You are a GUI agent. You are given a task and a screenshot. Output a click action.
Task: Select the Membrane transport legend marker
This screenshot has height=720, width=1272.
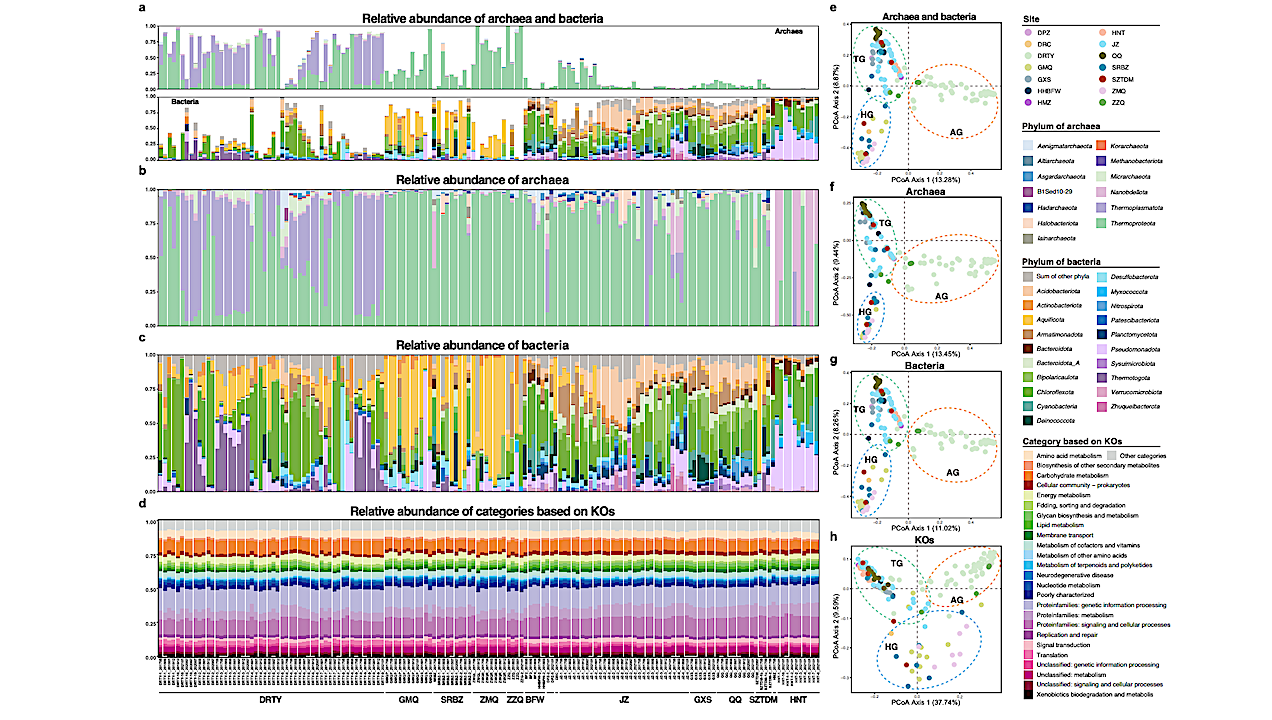click(x=1030, y=536)
